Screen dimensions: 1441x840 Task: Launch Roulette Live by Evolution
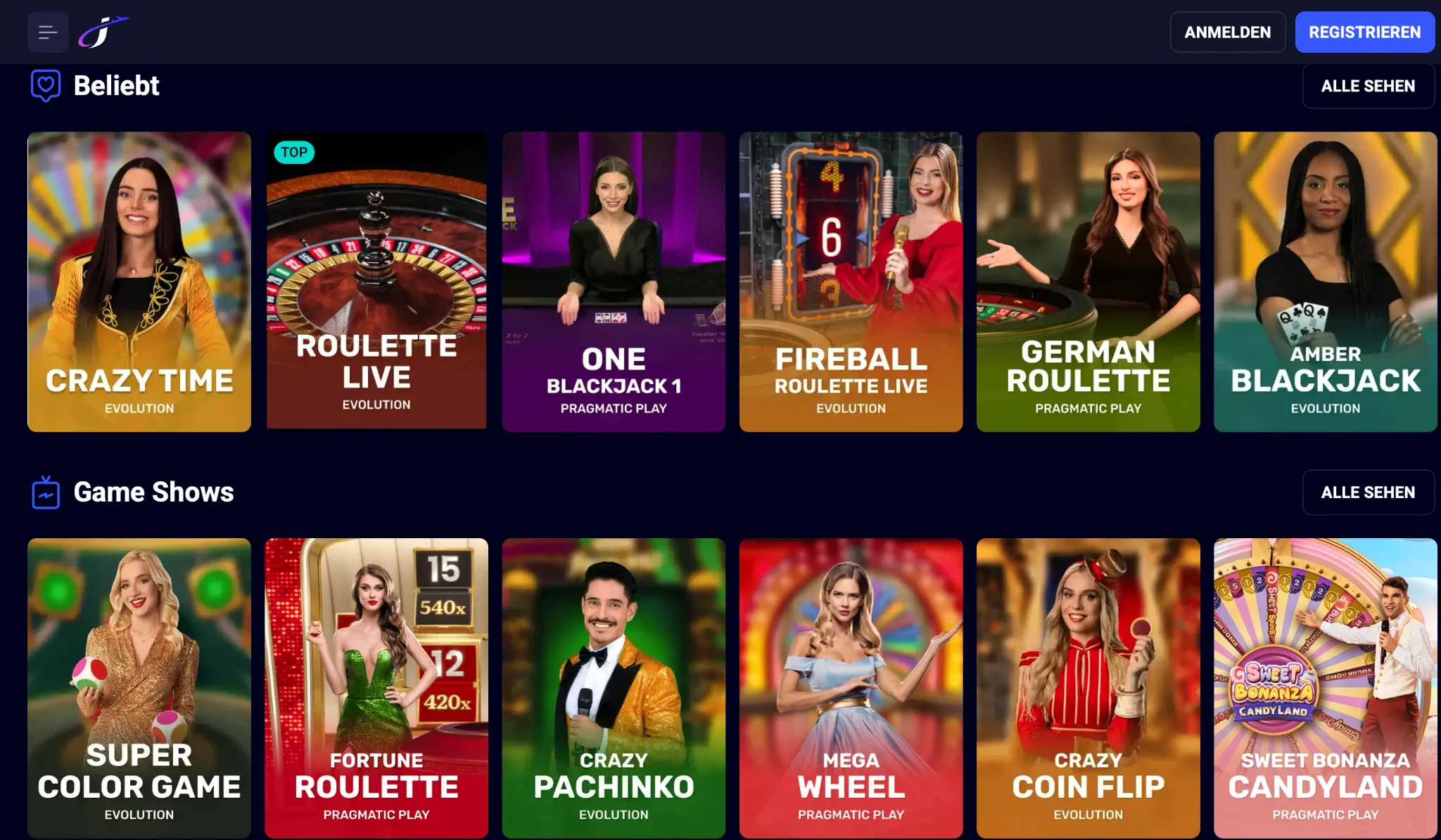[x=376, y=281]
